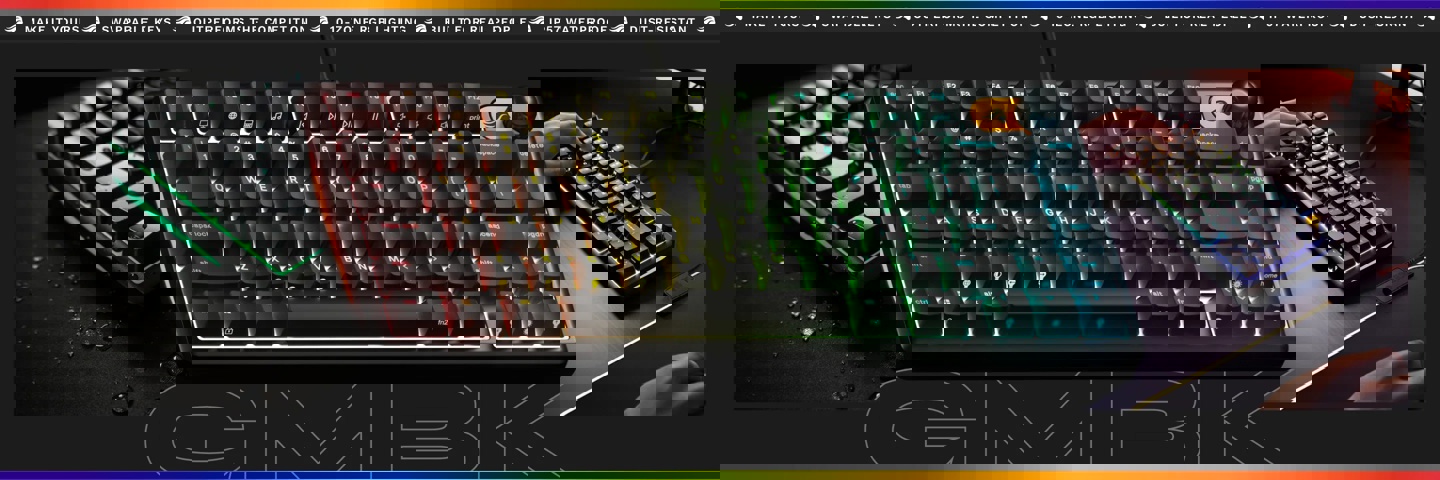Open the left red-lit keyboard image
Viewport: 1440px width, 480px height.
[360, 240]
